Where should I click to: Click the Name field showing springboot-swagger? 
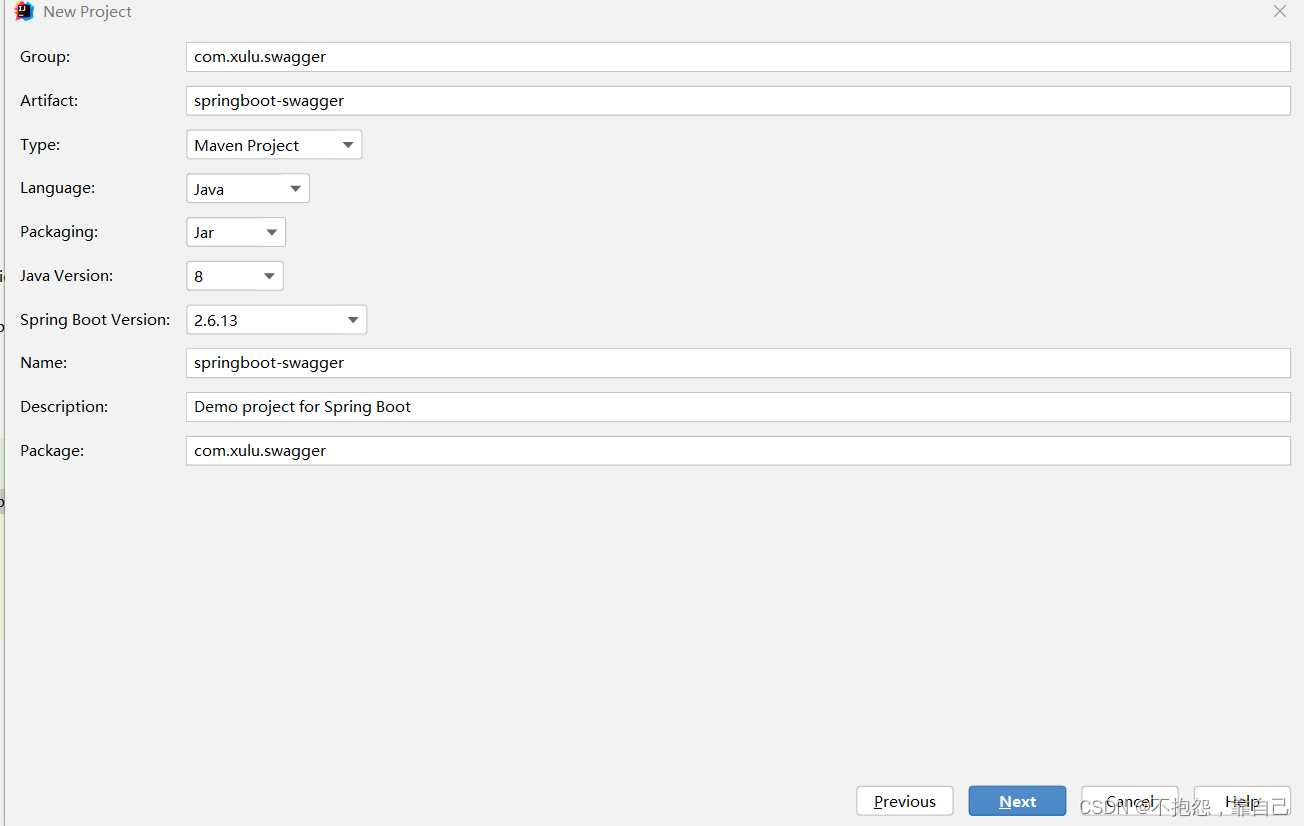(x=700, y=362)
